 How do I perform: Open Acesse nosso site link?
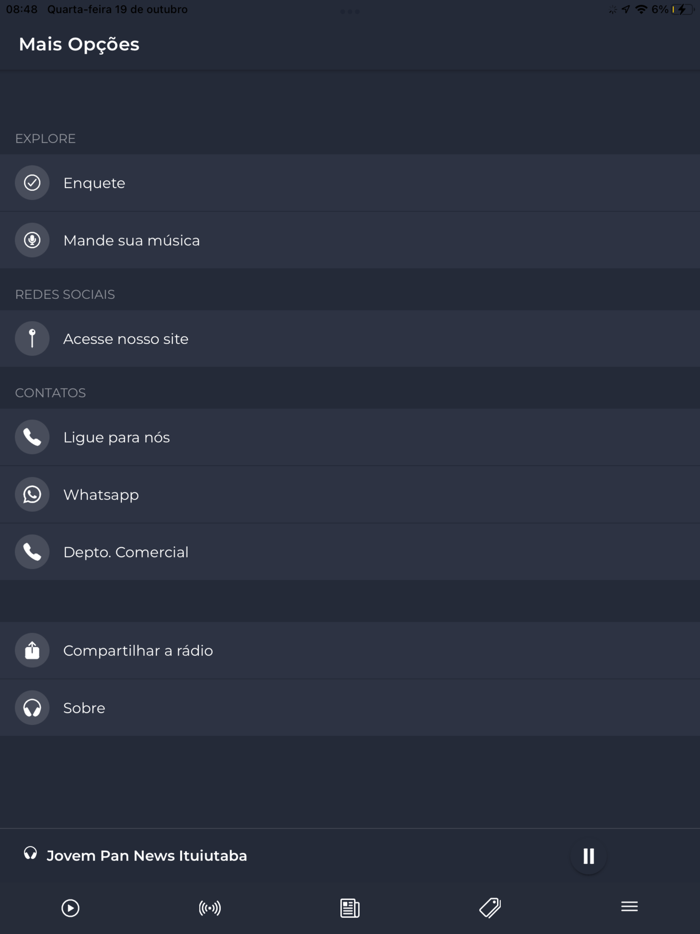(125, 339)
